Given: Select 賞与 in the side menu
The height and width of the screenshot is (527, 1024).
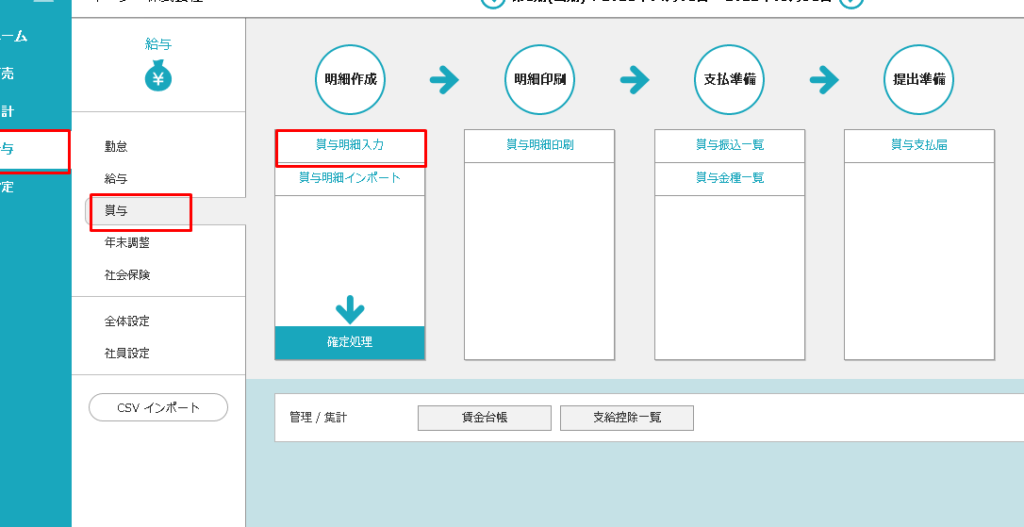Looking at the screenshot, I should 116,211.
